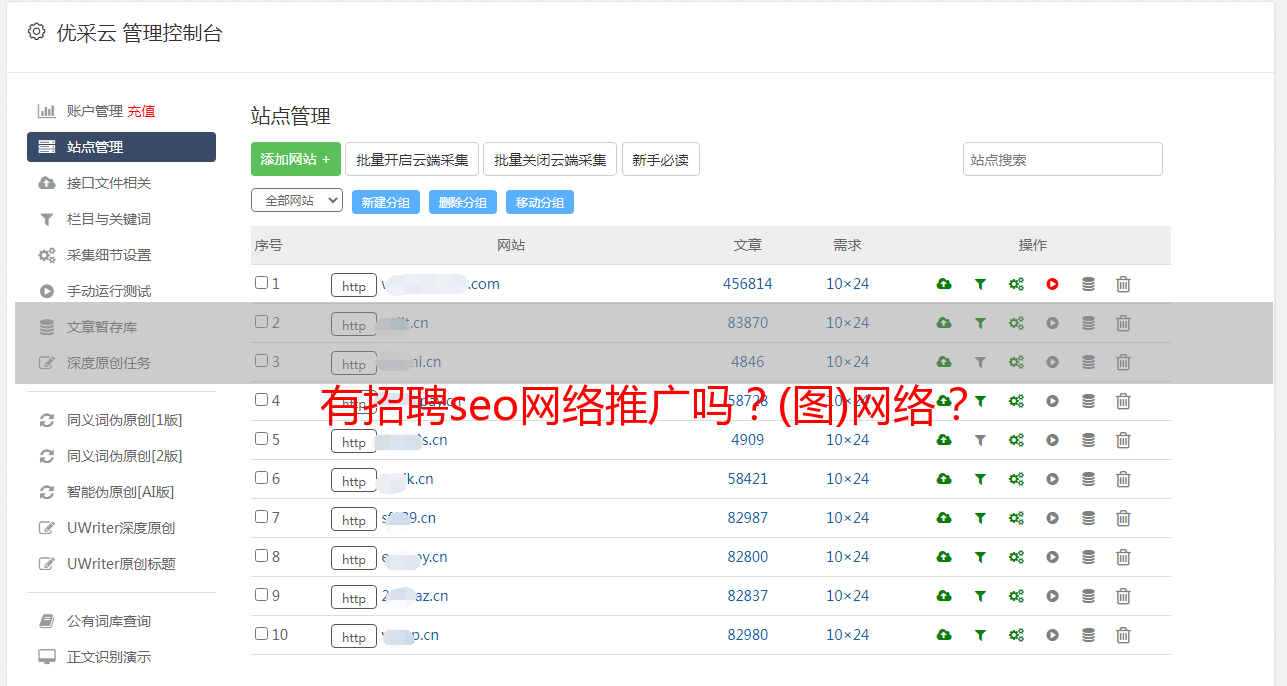Click the play icon in row 10
This screenshot has width=1287, height=686.
click(1052, 635)
